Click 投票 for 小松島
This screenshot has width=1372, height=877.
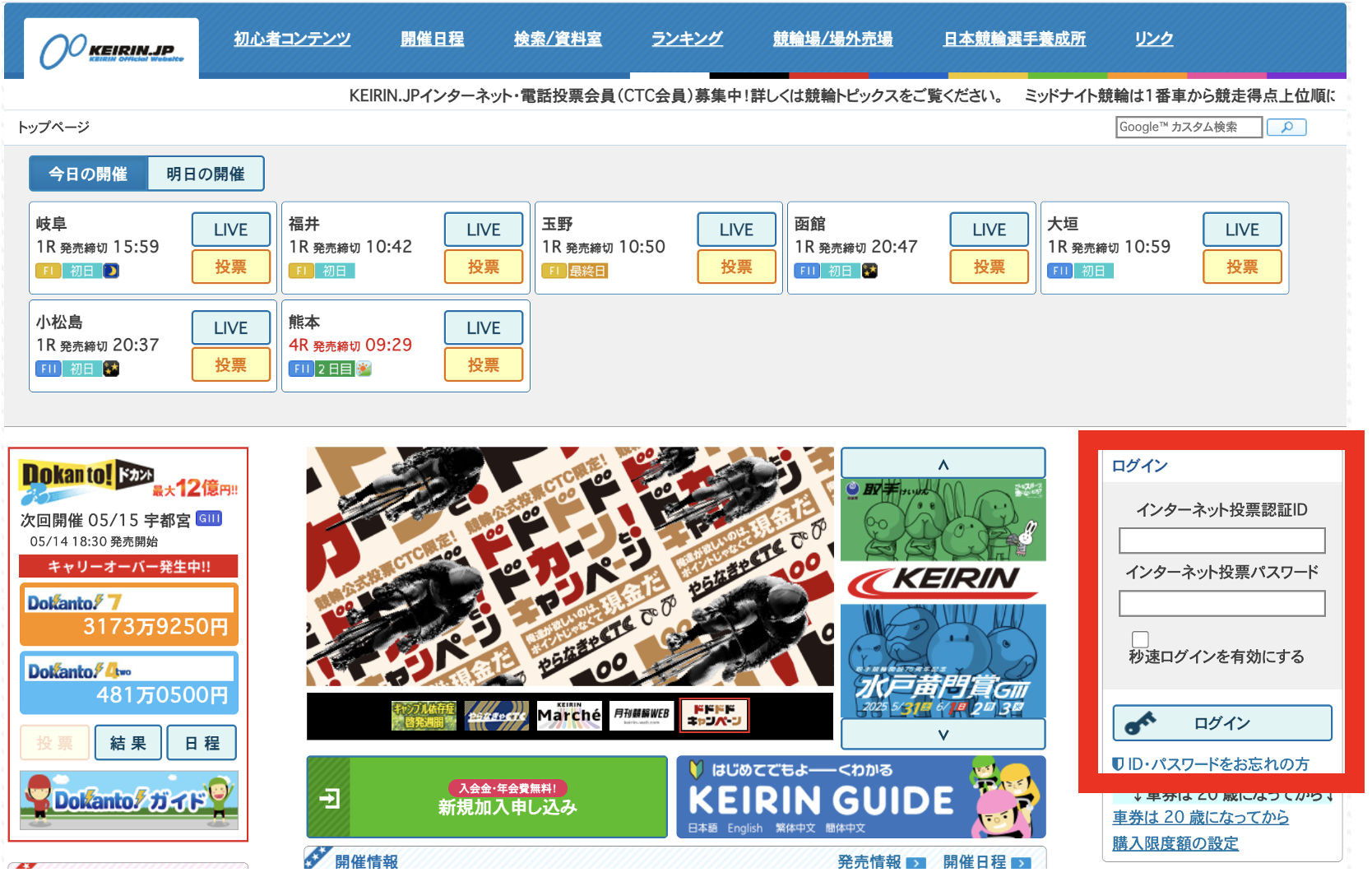pyautogui.click(x=231, y=364)
